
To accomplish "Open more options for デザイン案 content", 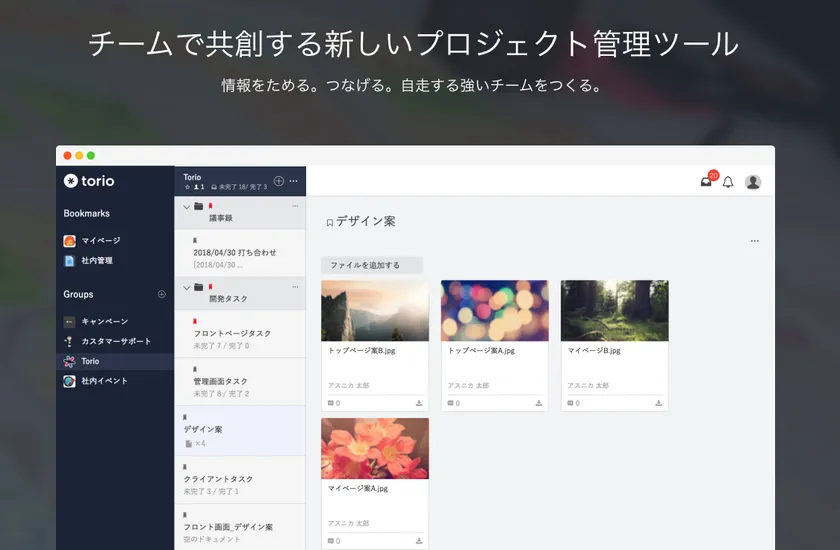I will tap(754, 241).
